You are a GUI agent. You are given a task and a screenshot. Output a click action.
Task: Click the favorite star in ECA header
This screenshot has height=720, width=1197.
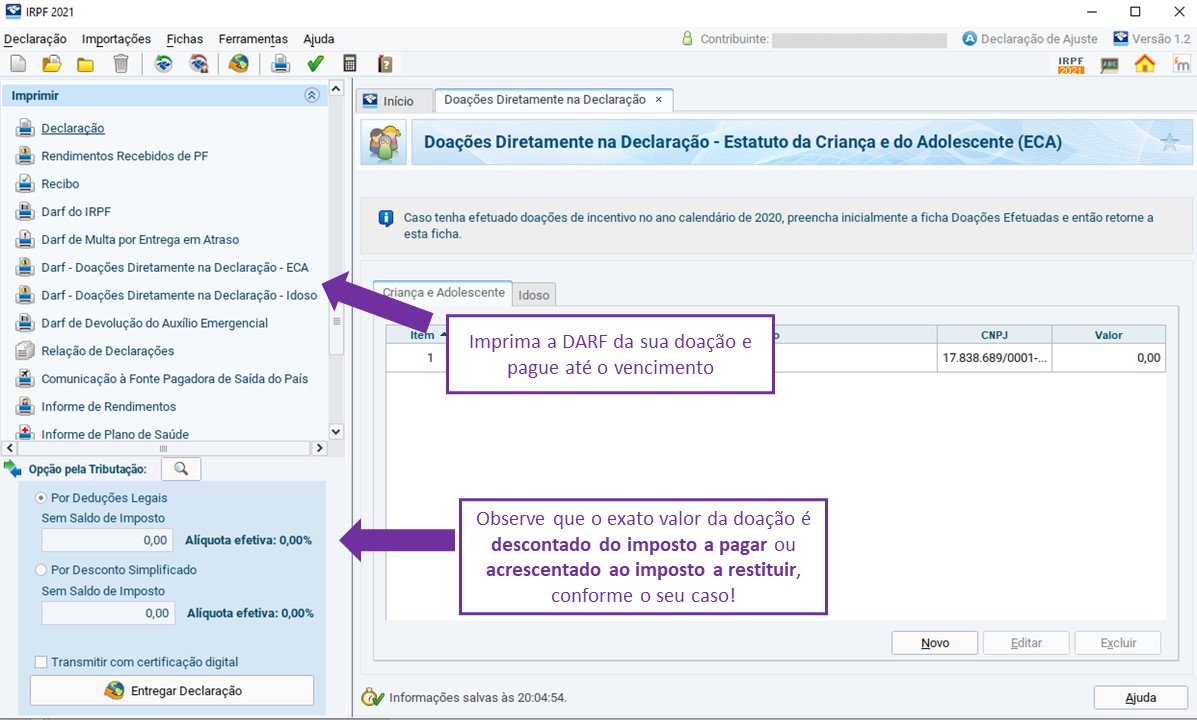point(1169,142)
